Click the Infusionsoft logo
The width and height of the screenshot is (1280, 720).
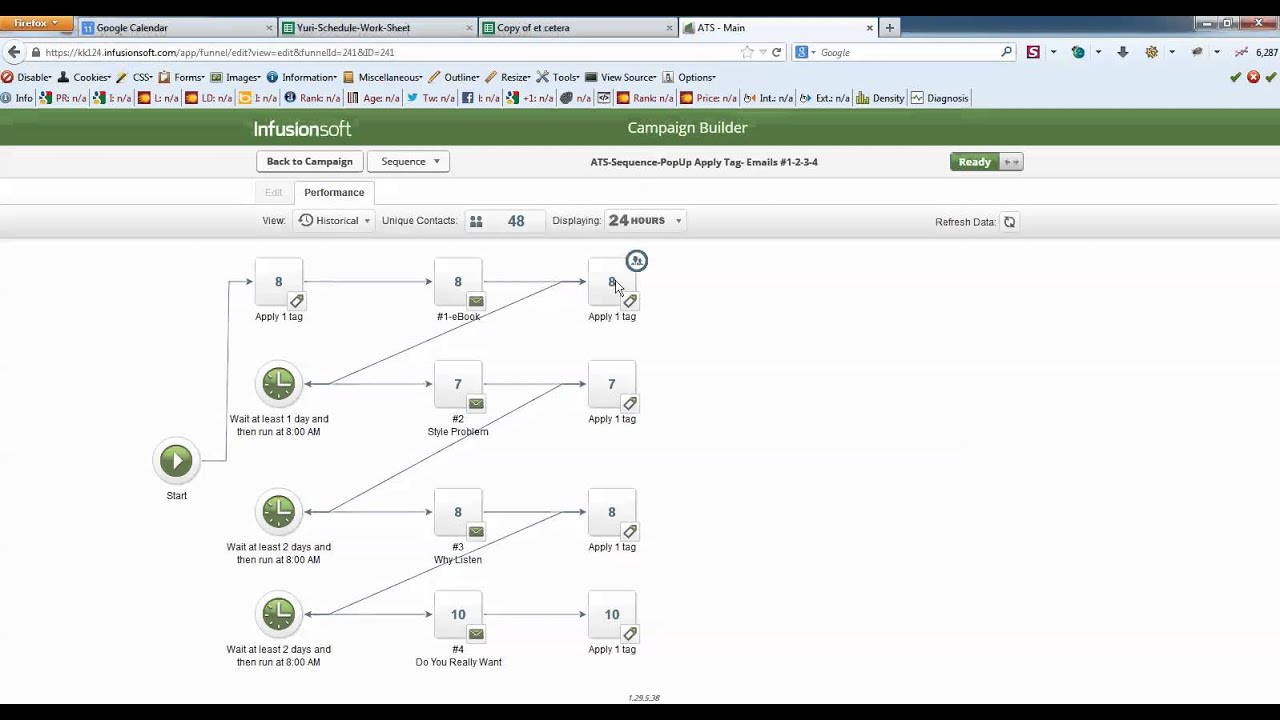coord(302,129)
